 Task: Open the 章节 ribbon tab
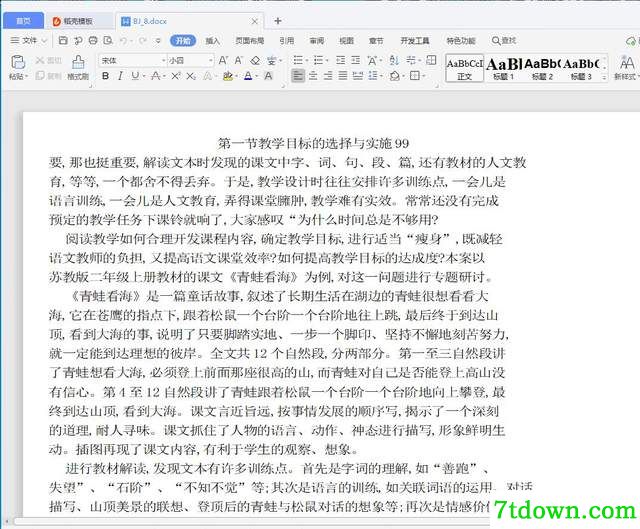(376, 41)
